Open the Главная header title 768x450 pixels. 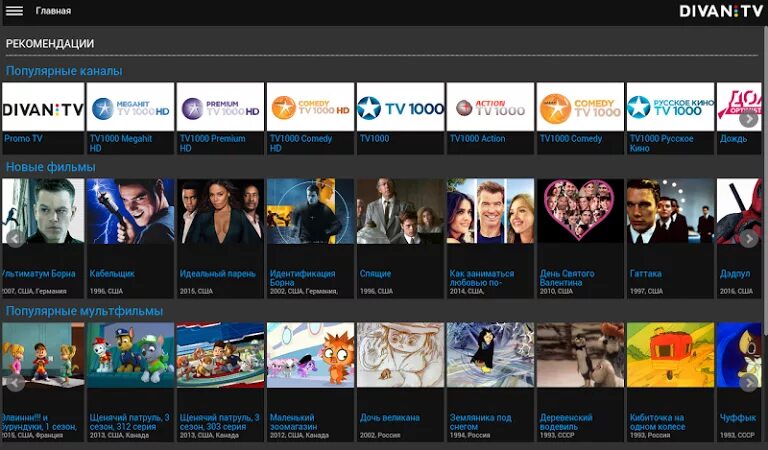(53, 11)
